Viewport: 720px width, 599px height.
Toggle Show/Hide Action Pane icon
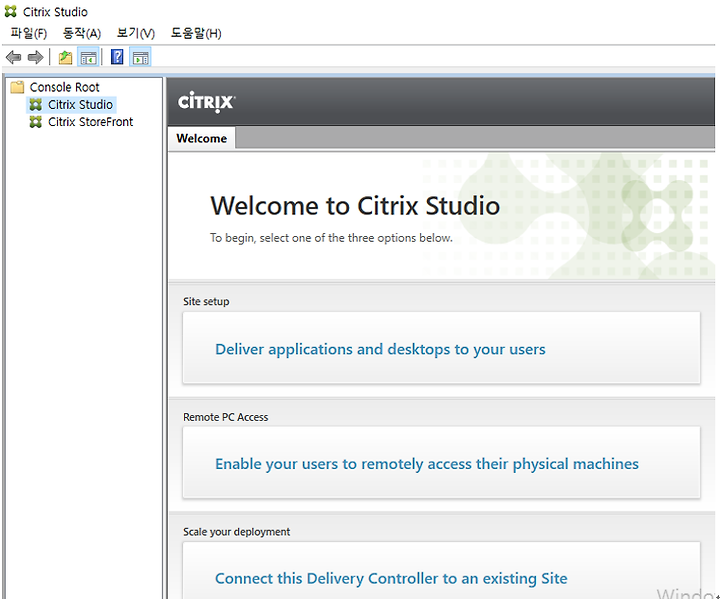141,57
